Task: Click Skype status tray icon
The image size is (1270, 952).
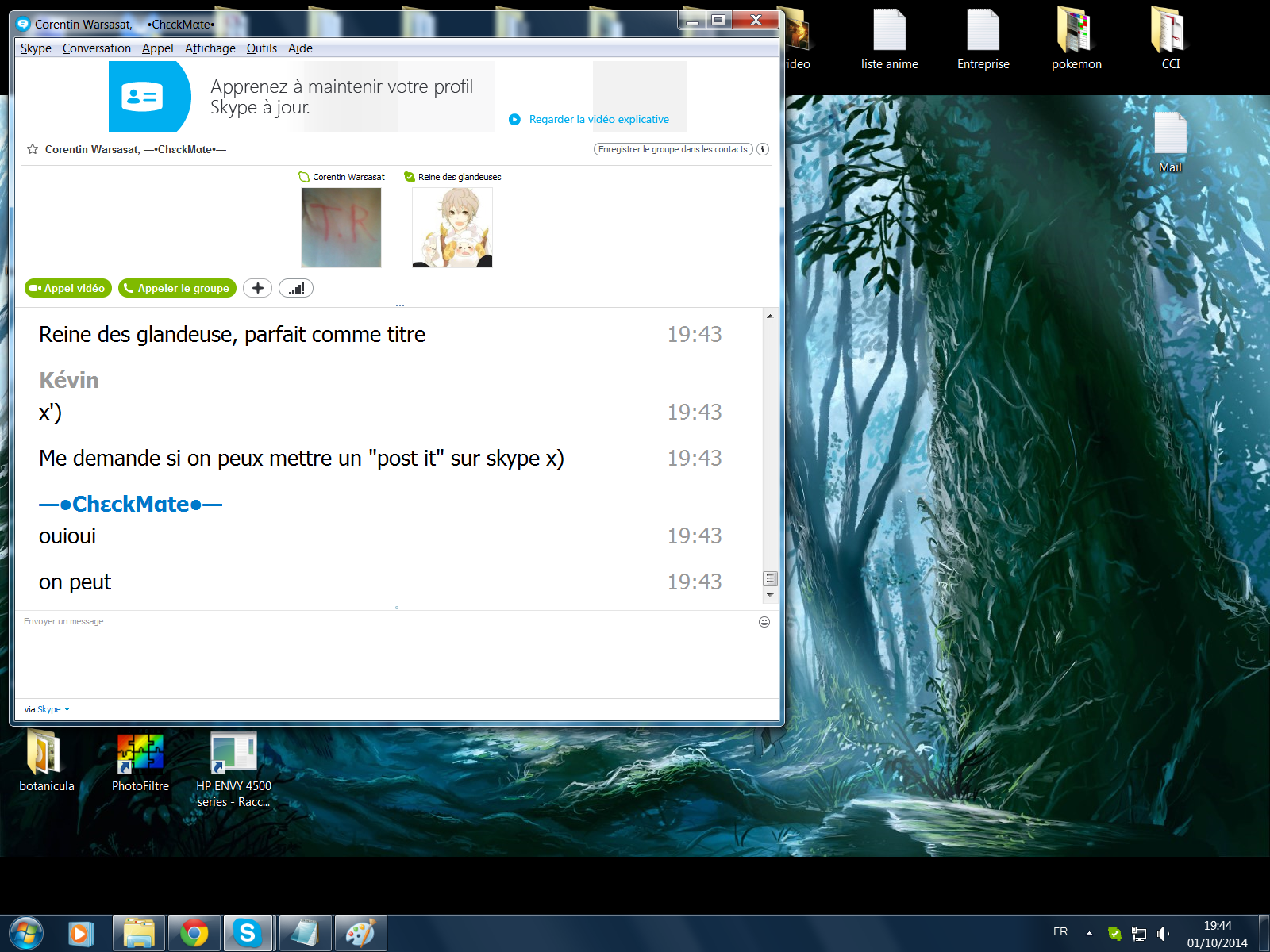Action: [x=1114, y=933]
